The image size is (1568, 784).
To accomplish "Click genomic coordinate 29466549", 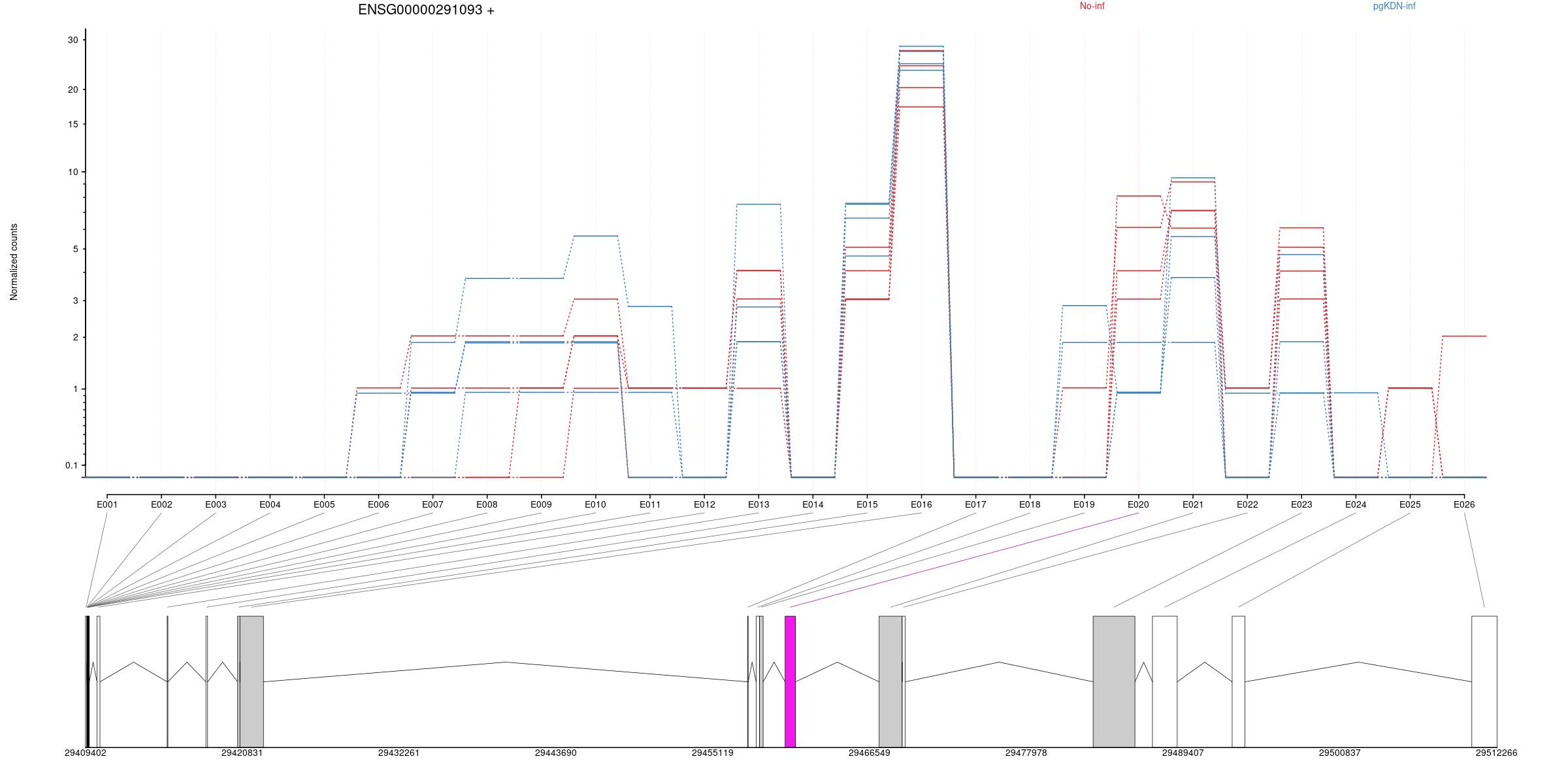I will tap(870, 753).
